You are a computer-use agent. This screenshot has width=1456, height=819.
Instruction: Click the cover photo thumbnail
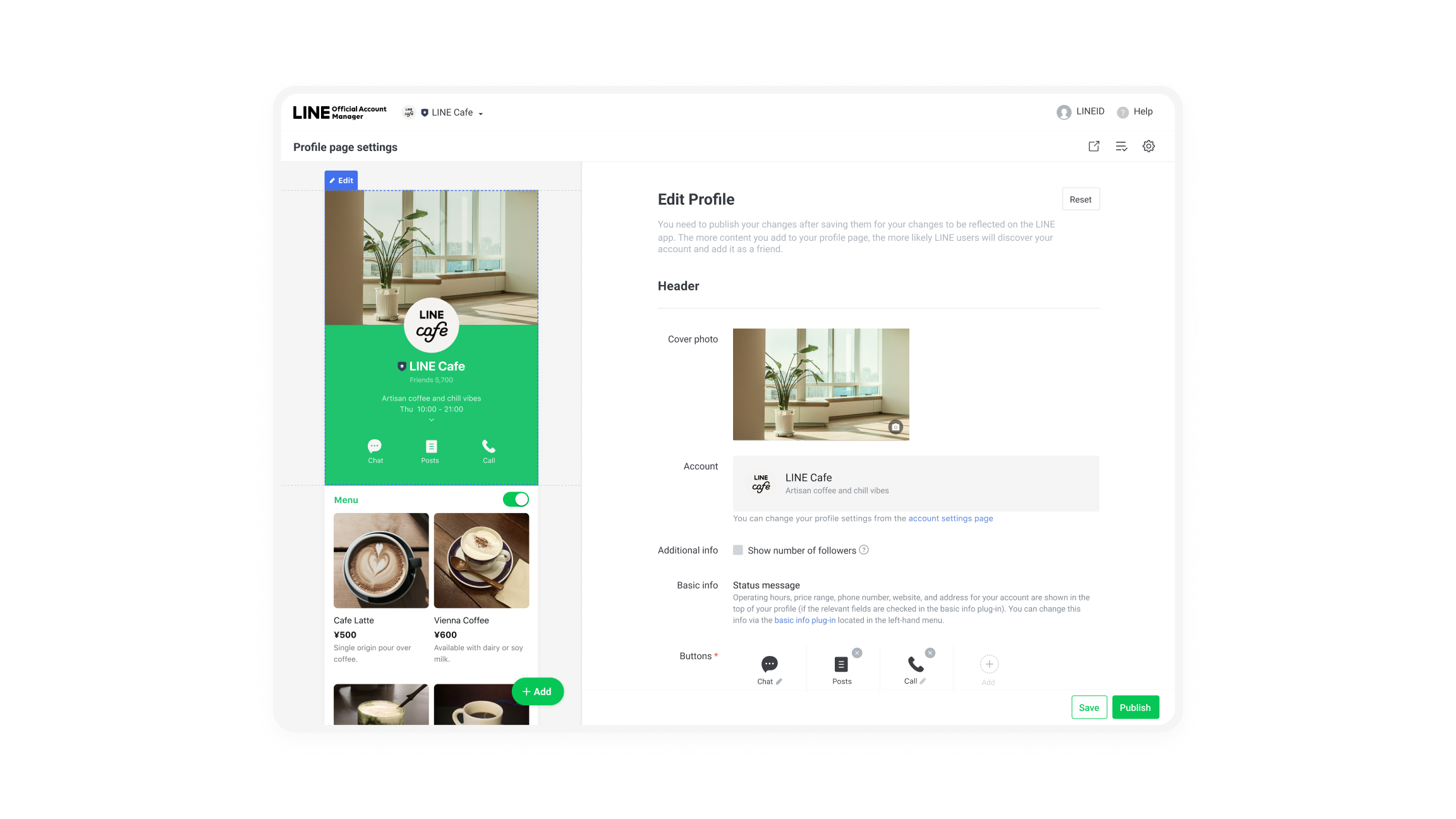[x=821, y=384]
